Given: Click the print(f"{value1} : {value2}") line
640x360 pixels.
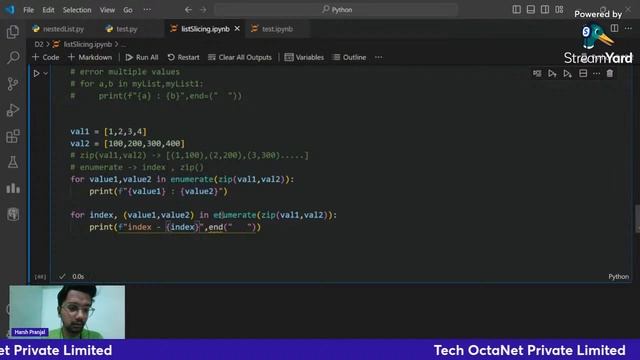Looking at the screenshot, I should pos(158,191).
